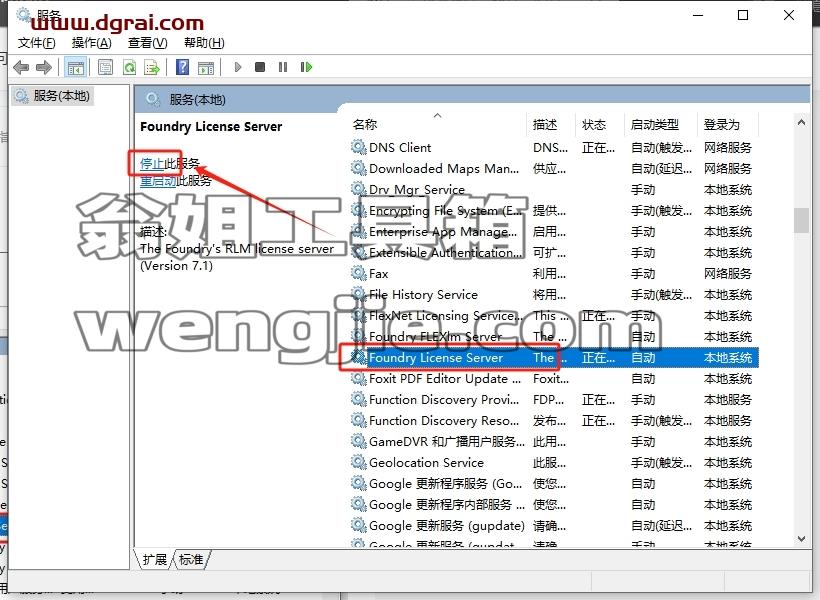Open the 文件(F) menu
The image size is (820, 600).
37,43
